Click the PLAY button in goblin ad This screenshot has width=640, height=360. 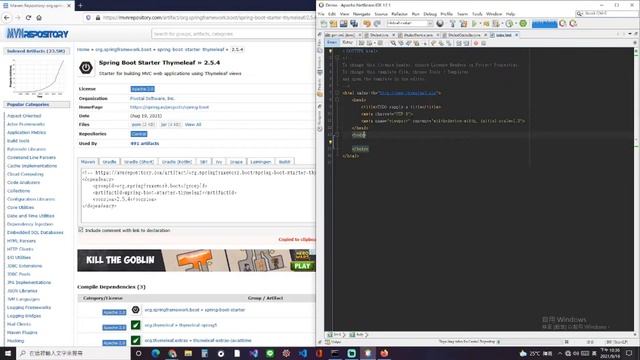coord(302,266)
